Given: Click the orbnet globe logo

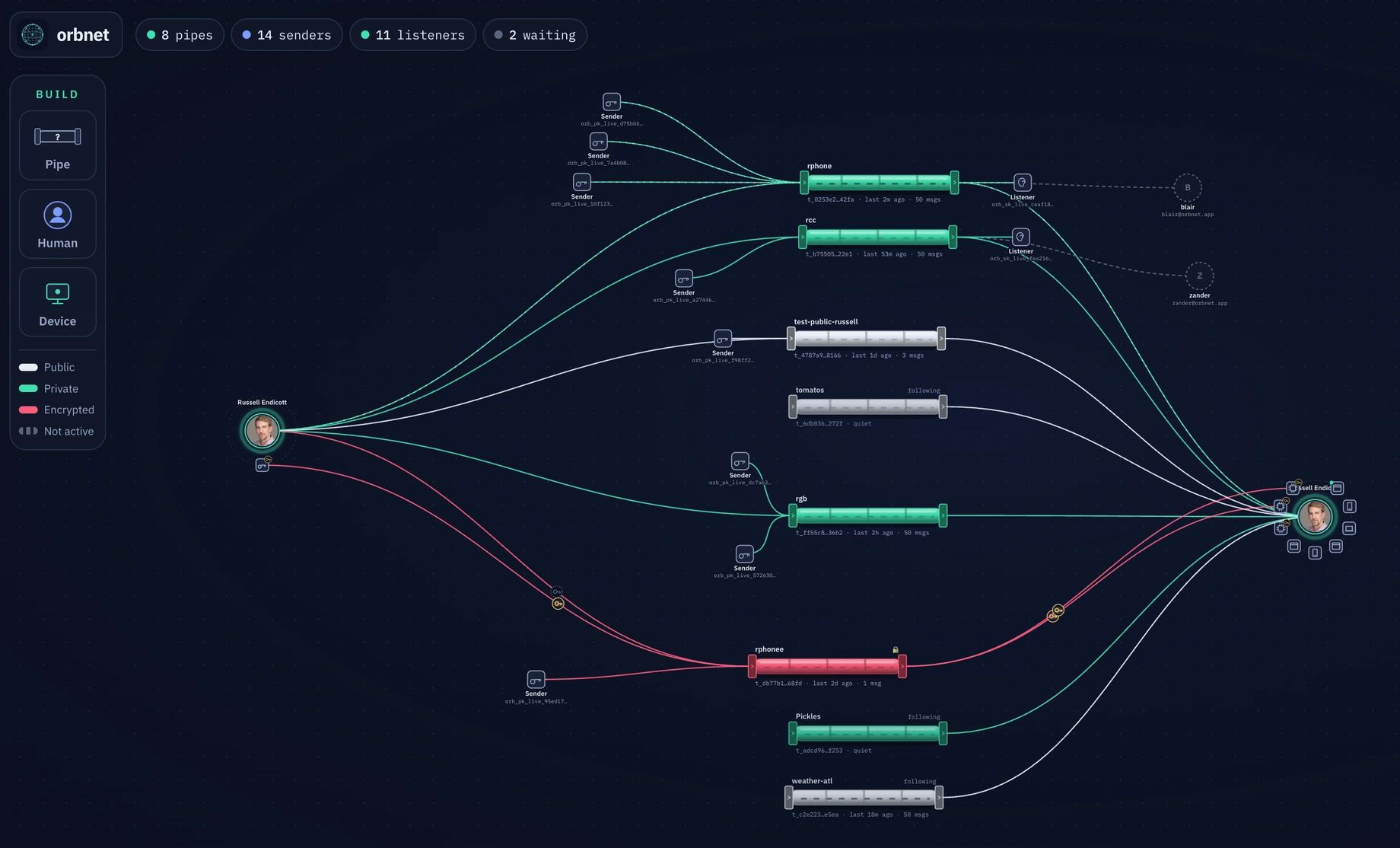Looking at the screenshot, I should click(33, 35).
